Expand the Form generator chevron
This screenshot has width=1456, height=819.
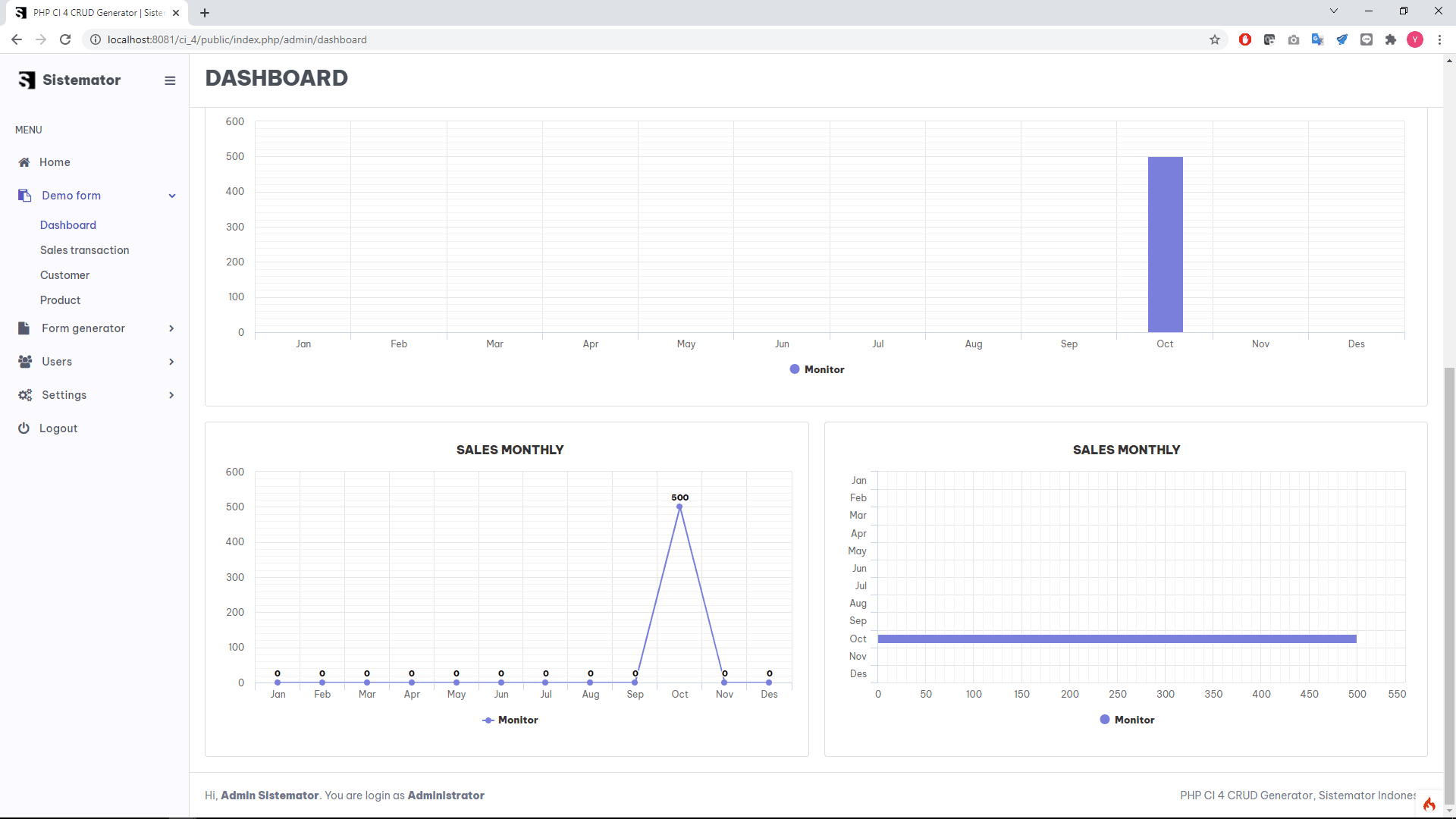pyautogui.click(x=171, y=328)
